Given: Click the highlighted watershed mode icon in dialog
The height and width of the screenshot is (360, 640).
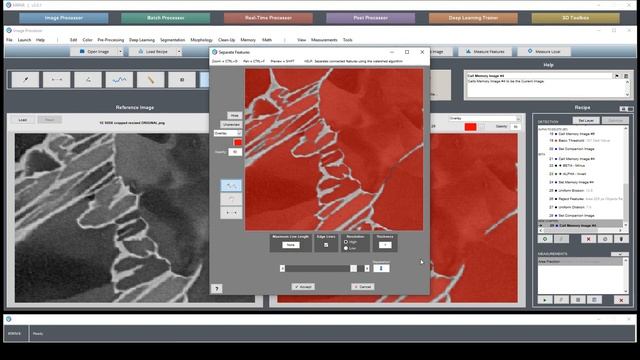Looking at the screenshot, I should 231,186.
